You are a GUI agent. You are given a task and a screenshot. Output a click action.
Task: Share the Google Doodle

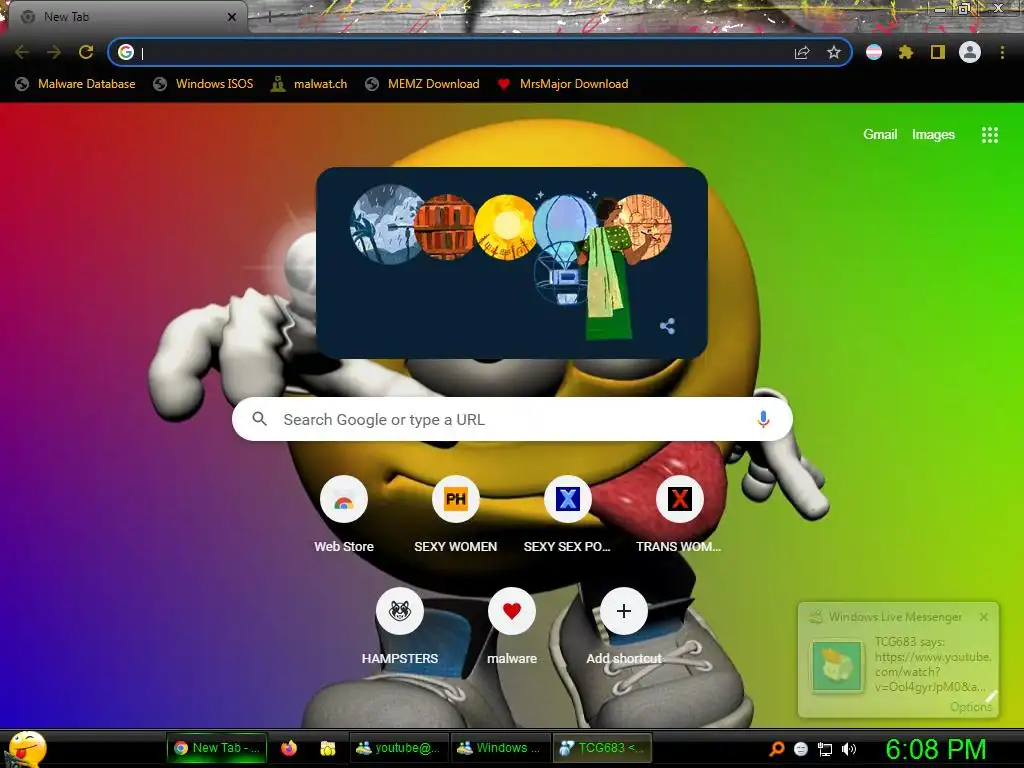[x=667, y=326]
